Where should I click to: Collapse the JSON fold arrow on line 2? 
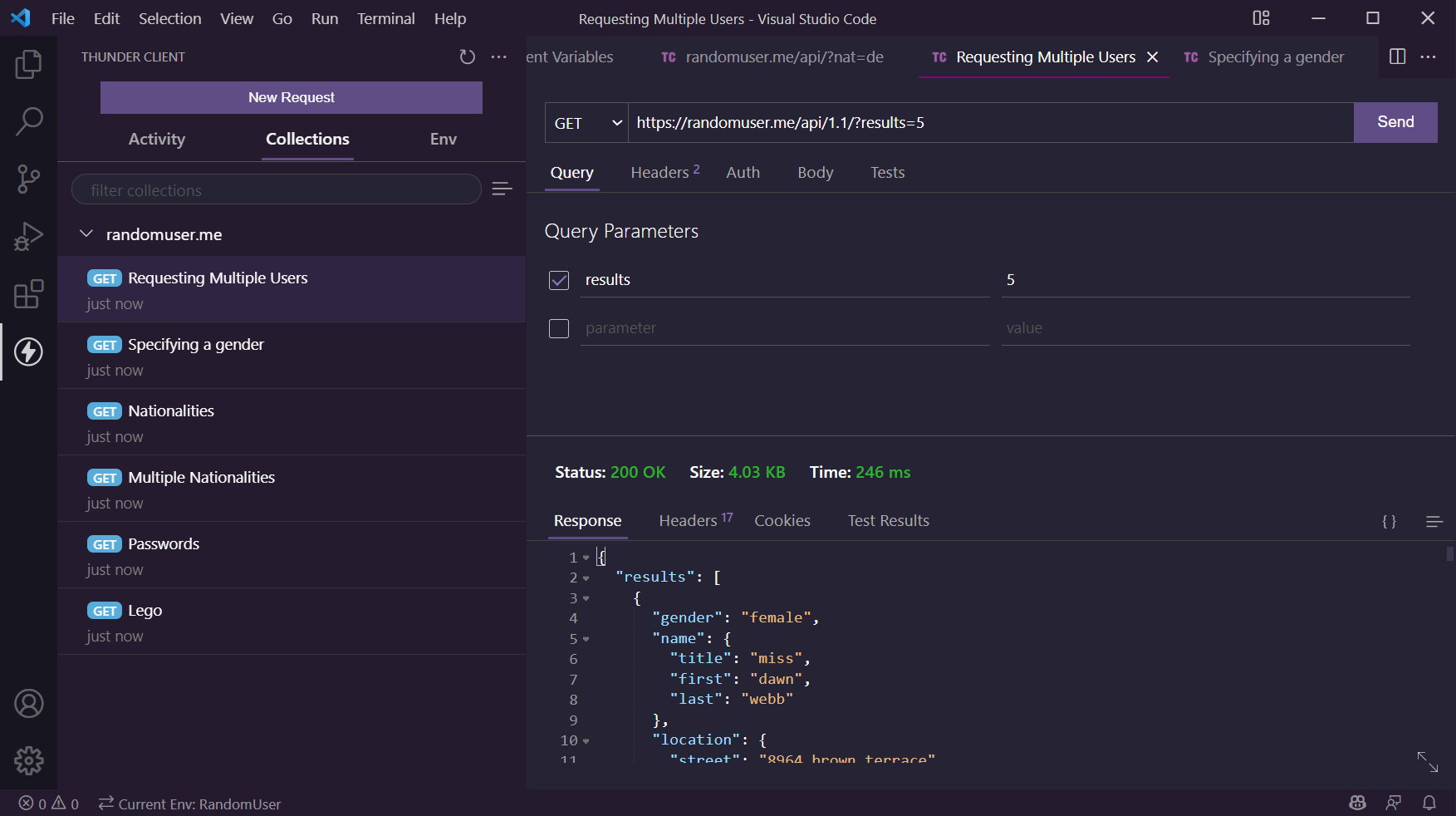click(x=586, y=578)
